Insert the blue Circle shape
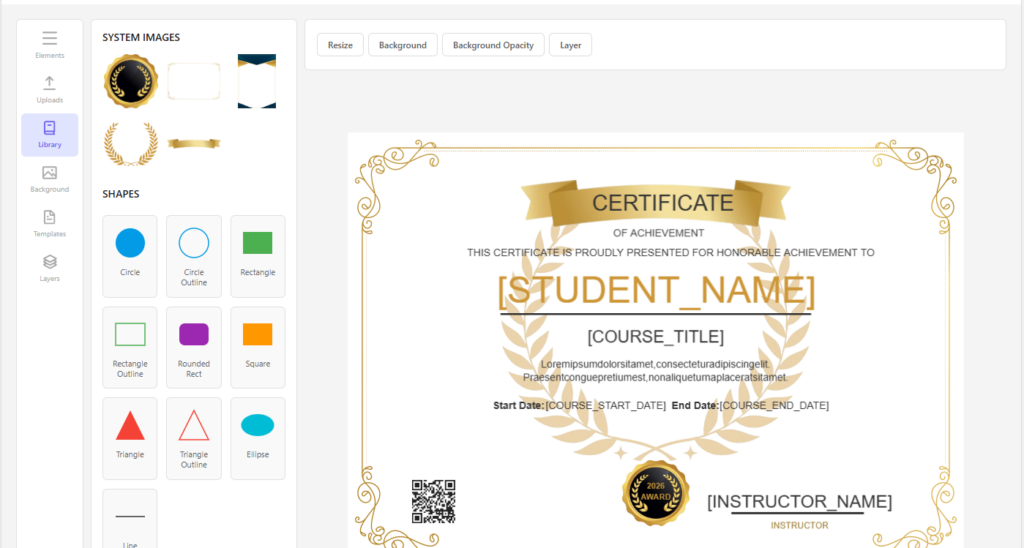This screenshot has height=548, width=1024. [x=130, y=255]
